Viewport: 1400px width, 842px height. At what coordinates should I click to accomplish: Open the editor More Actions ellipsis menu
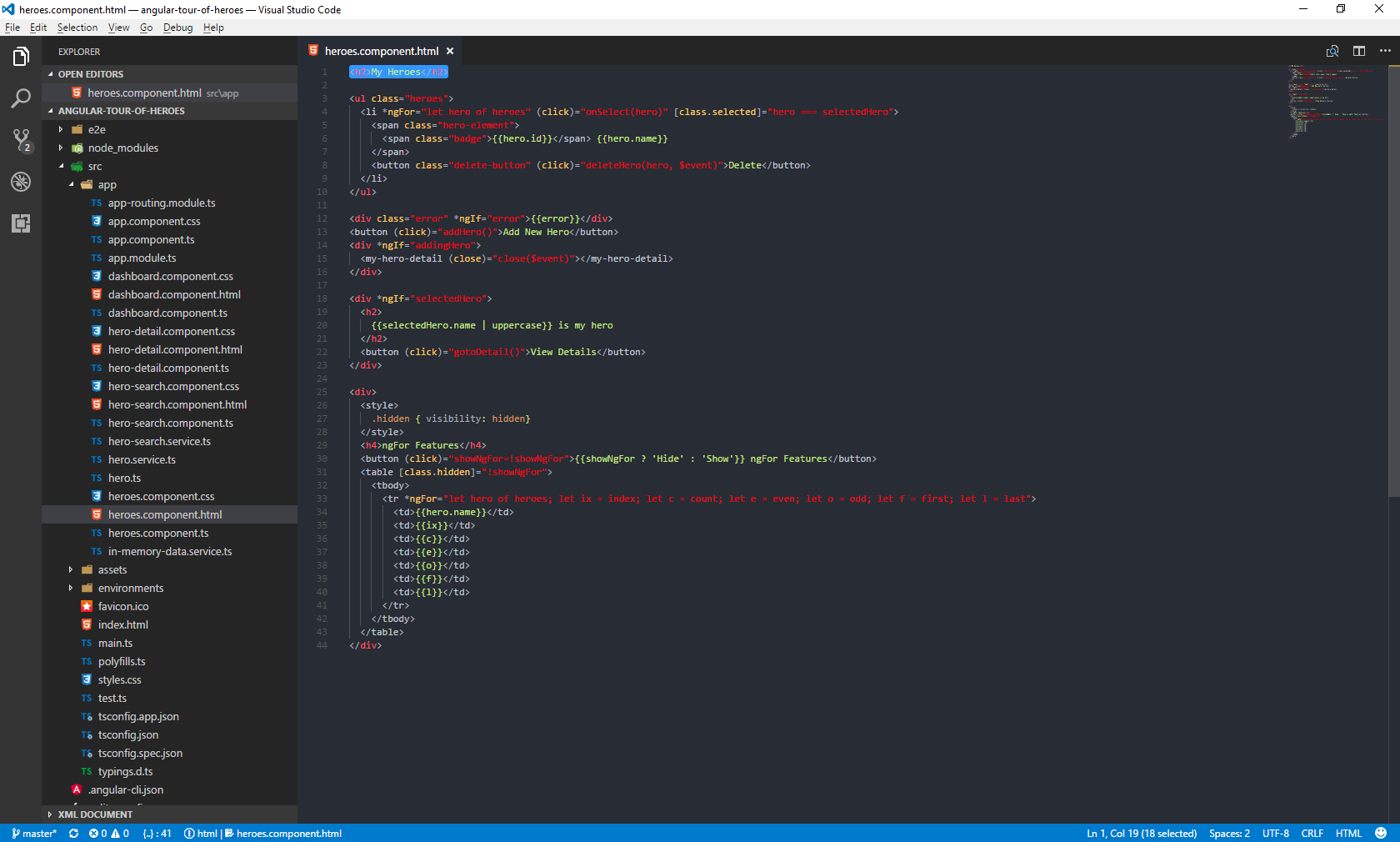pyautogui.click(x=1385, y=51)
